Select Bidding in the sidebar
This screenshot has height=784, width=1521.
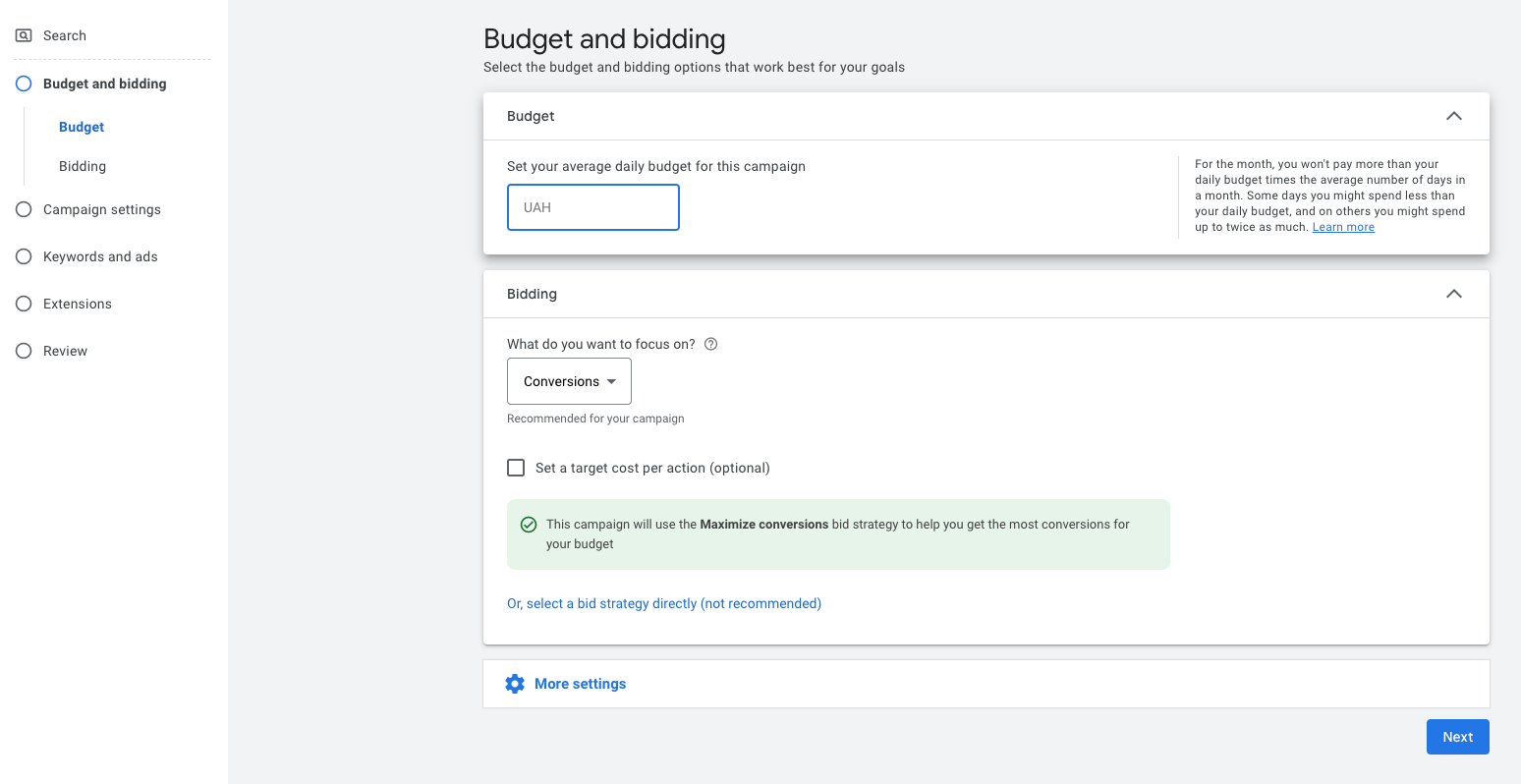tap(83, 166)
